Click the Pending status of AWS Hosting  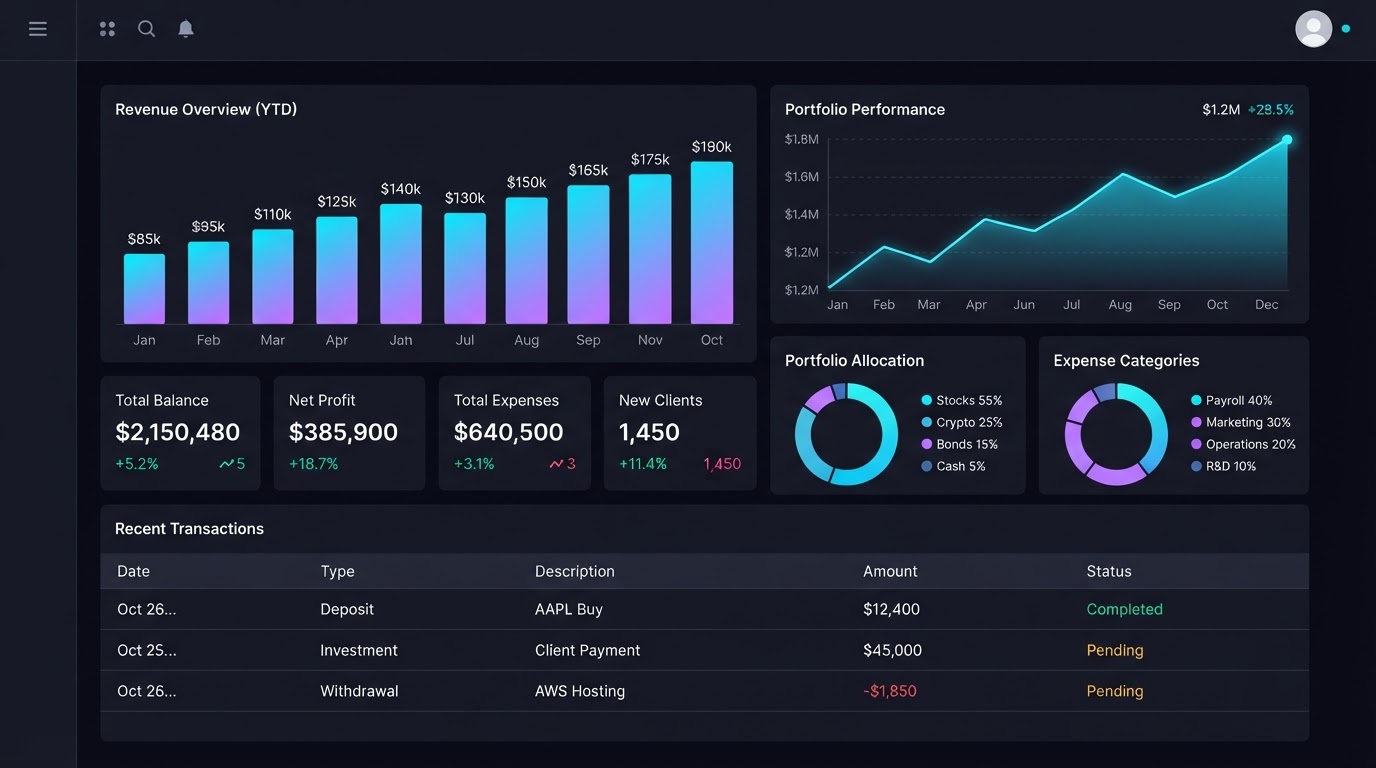pos(1115,691)
